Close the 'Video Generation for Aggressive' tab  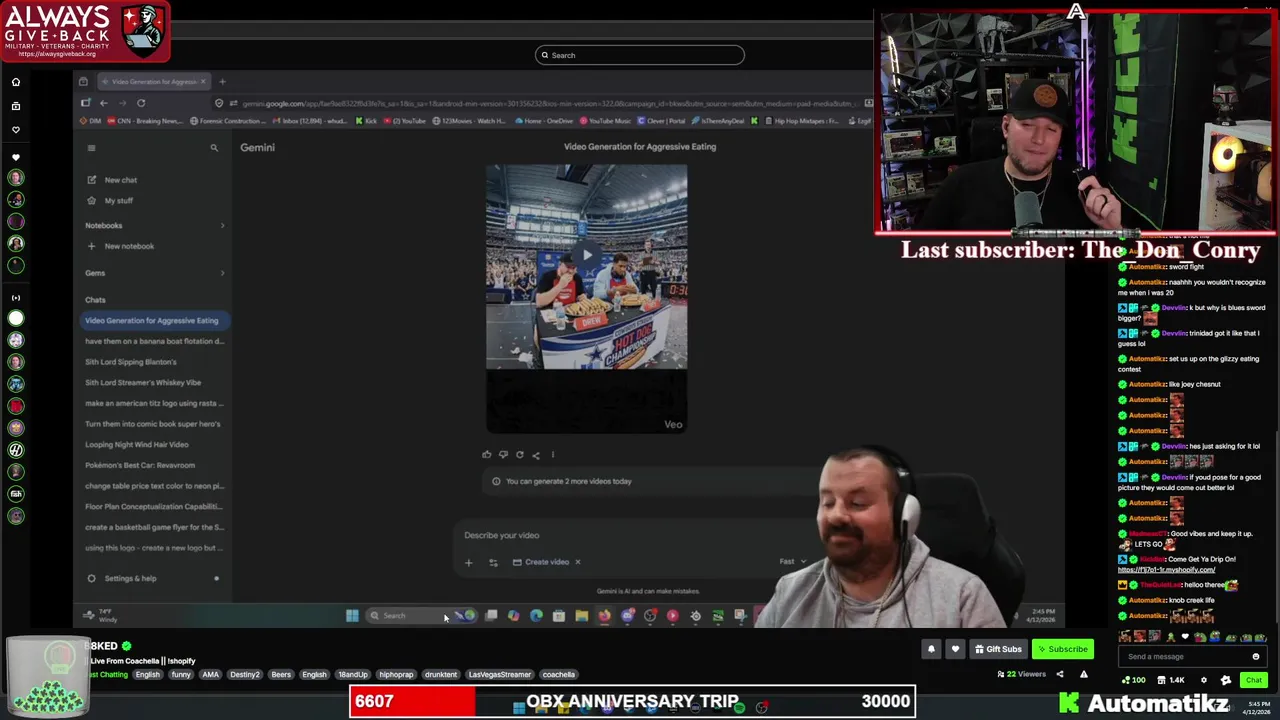(x=203, y=82)
